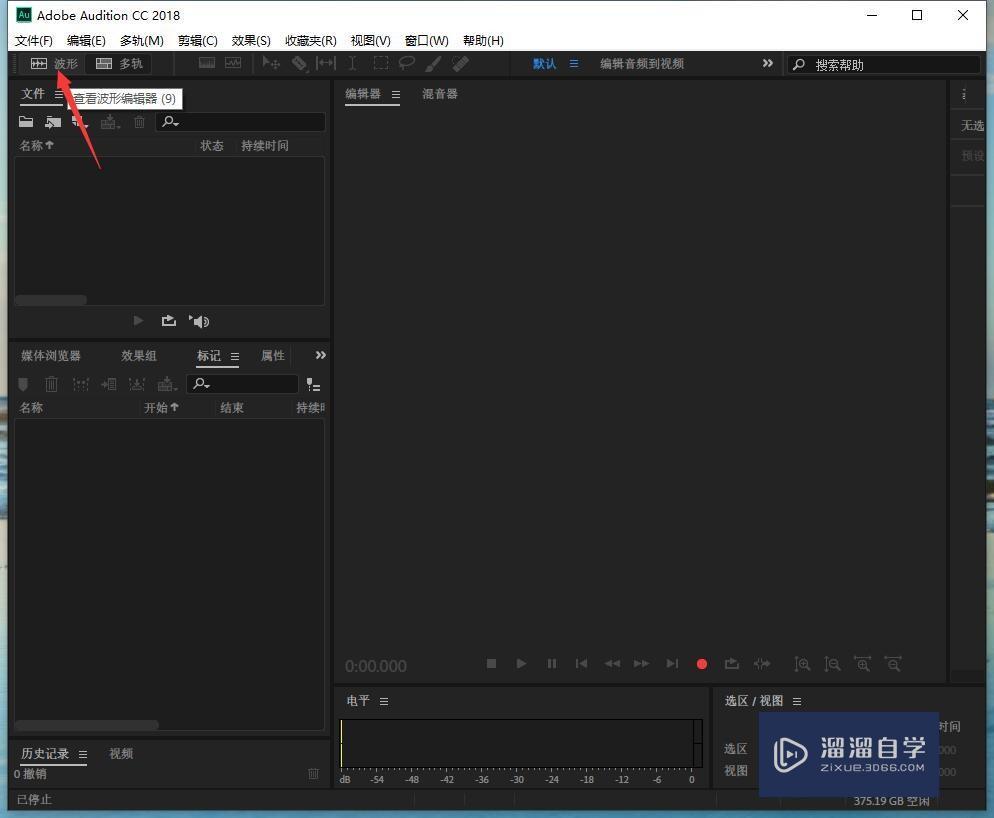
Task: Select the Spot Healing Brush tool
Action: pyautogui.click(x=460, y=63)
